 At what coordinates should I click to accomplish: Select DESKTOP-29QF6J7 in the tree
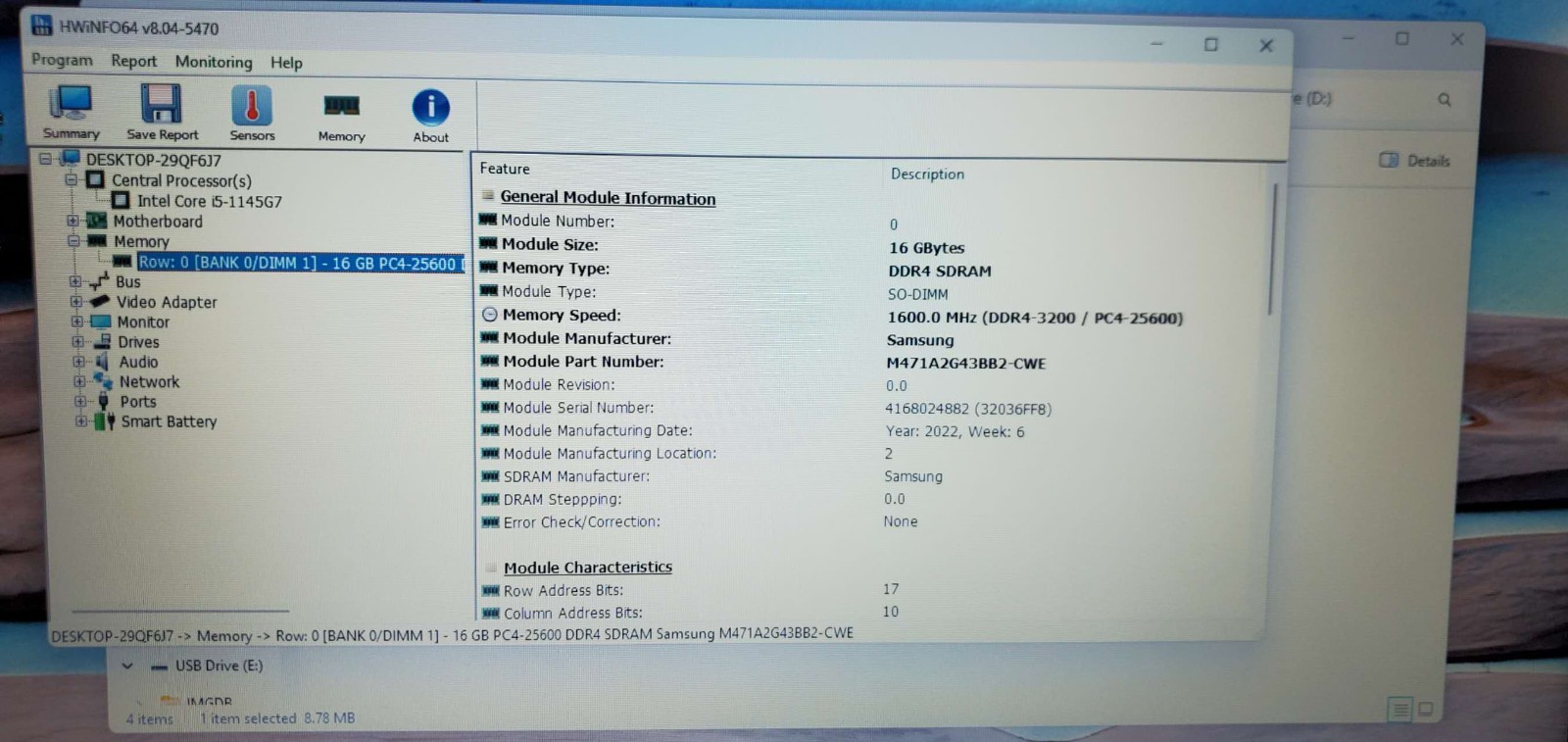[153, 160]
